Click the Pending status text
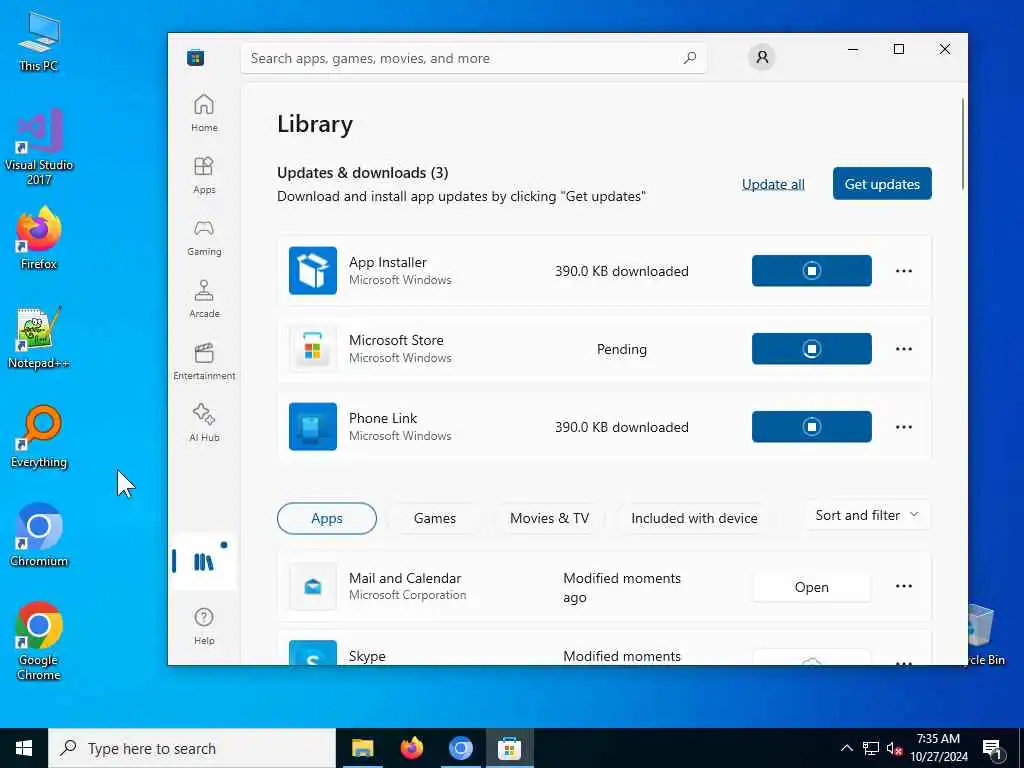The image size is (1024, 768). [621, 349]
